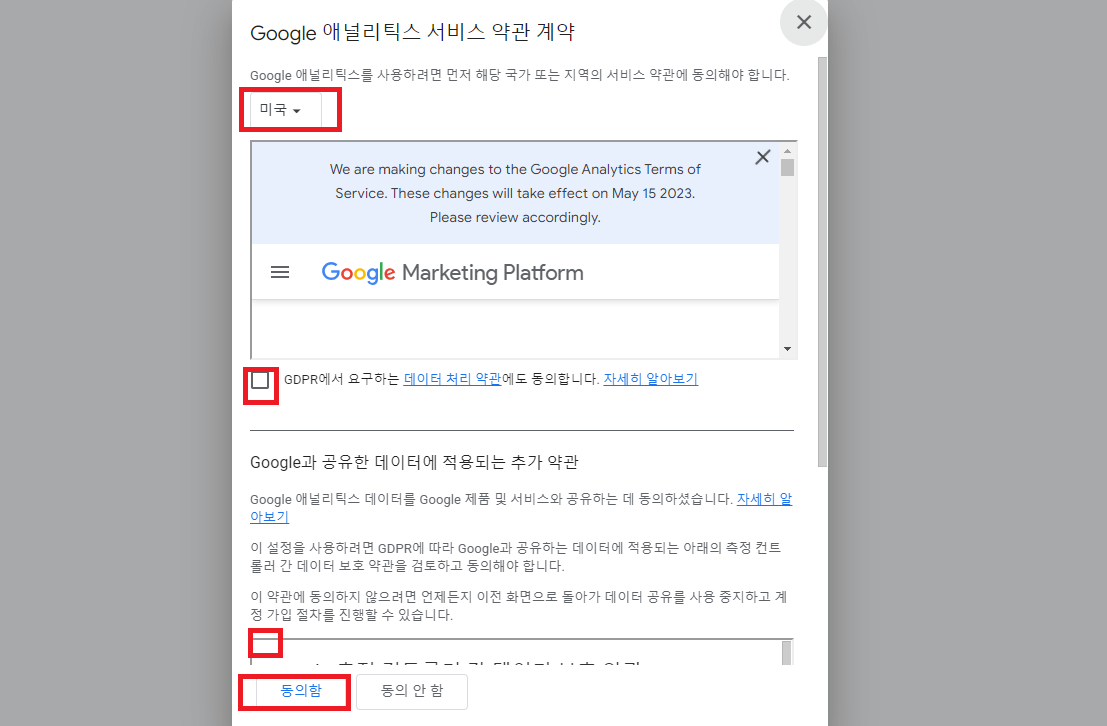Click the notice text 'Please review accordingly.'
Image resolution: width=1107 pixels, height=726 pixels.
[x=515, y=218]
